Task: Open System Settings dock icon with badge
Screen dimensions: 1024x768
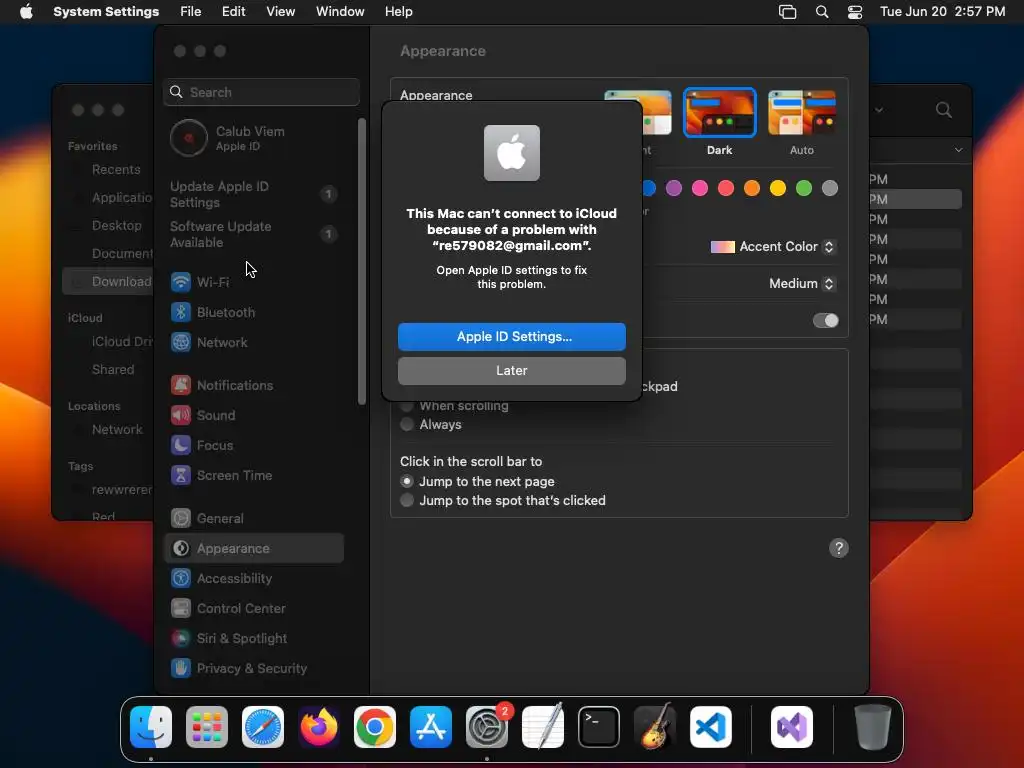Action: [487, 728]
